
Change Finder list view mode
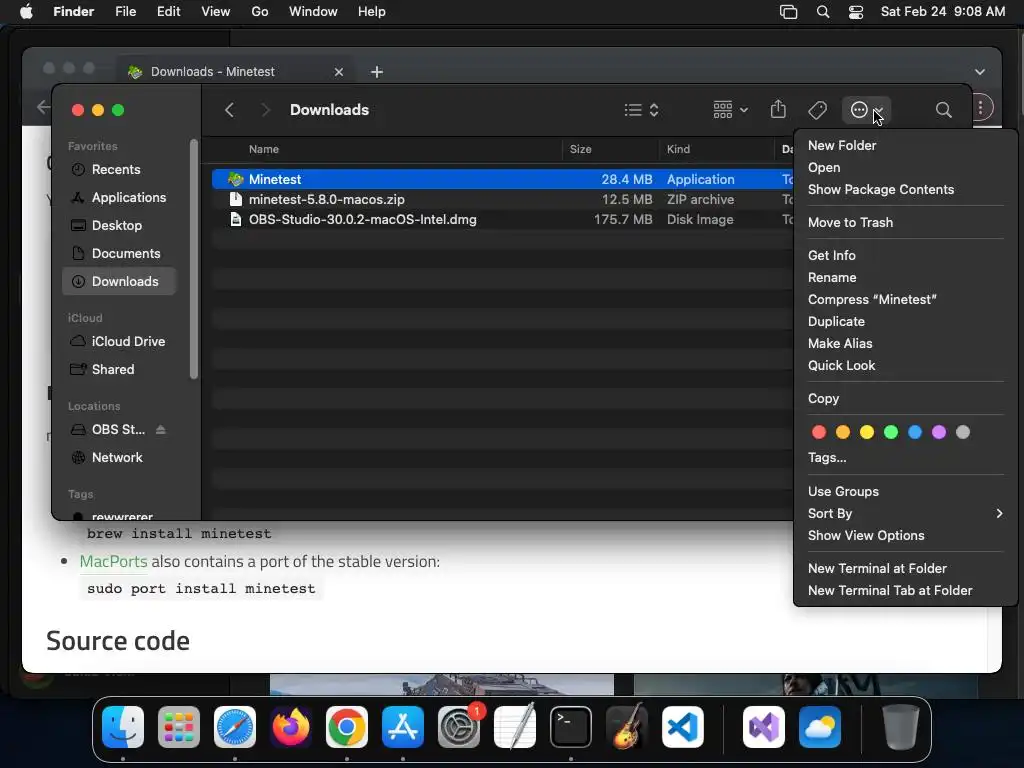(x=641, y=110)
